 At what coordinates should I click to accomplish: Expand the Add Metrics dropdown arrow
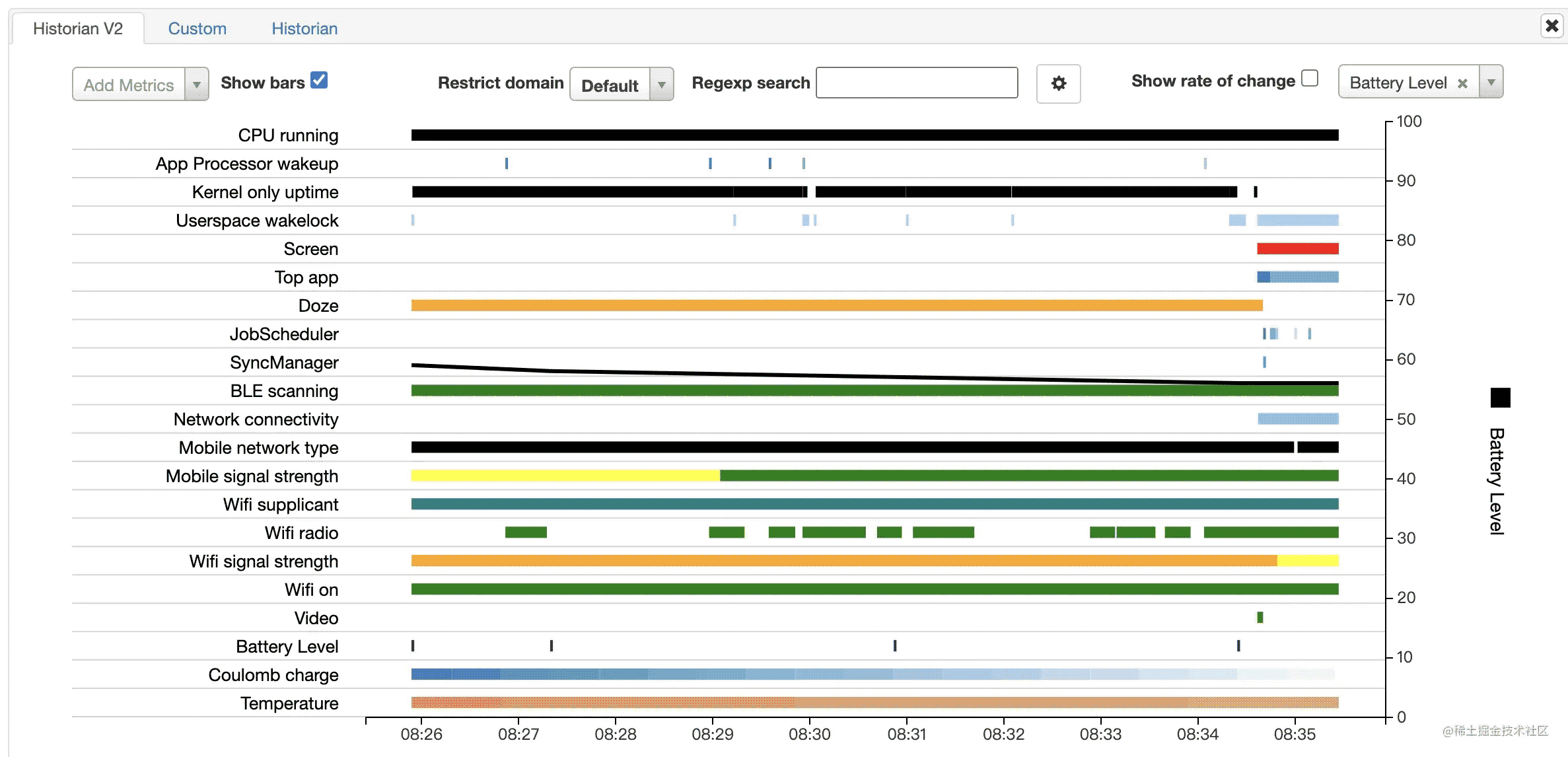tap(196, 85)
